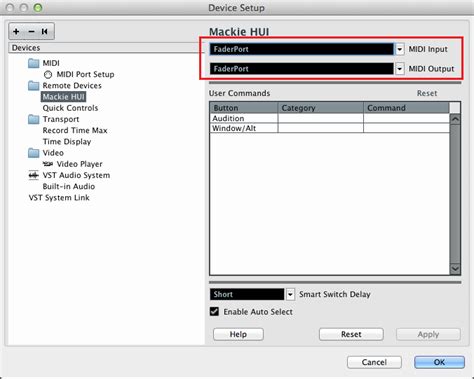Select Built-in Audio item
This screenshot has height=379, width=474.
[x=69, y=186]
